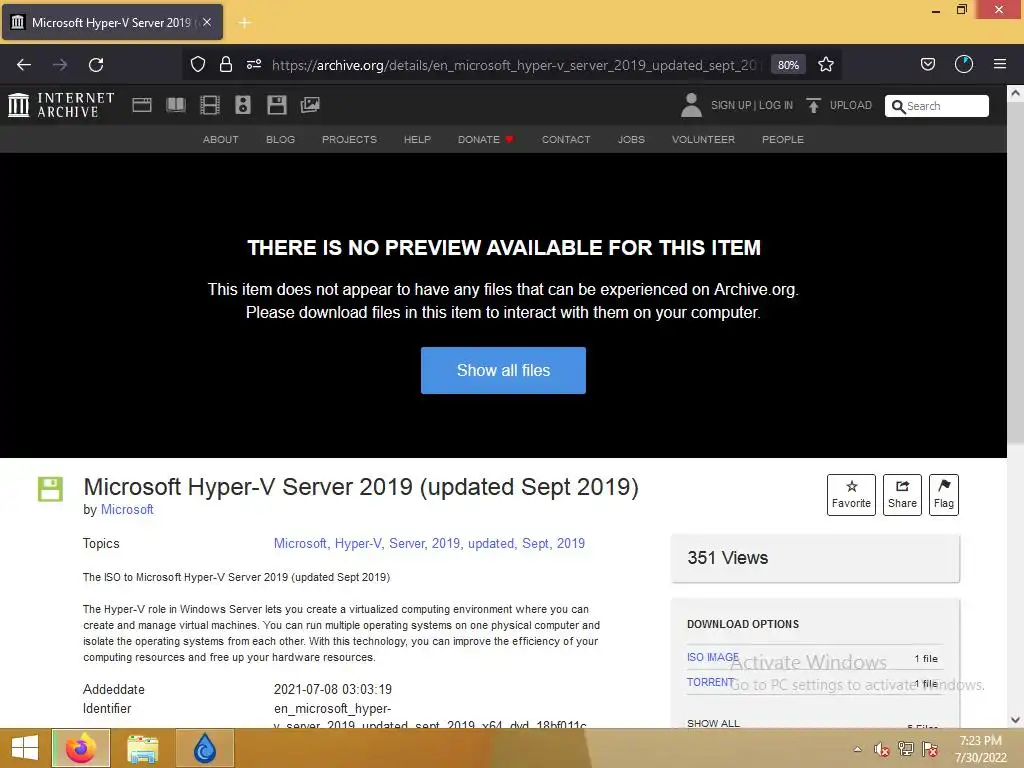
Task: Download the TORRENT option
Action: pyautogui.click(x=711, y=682)
